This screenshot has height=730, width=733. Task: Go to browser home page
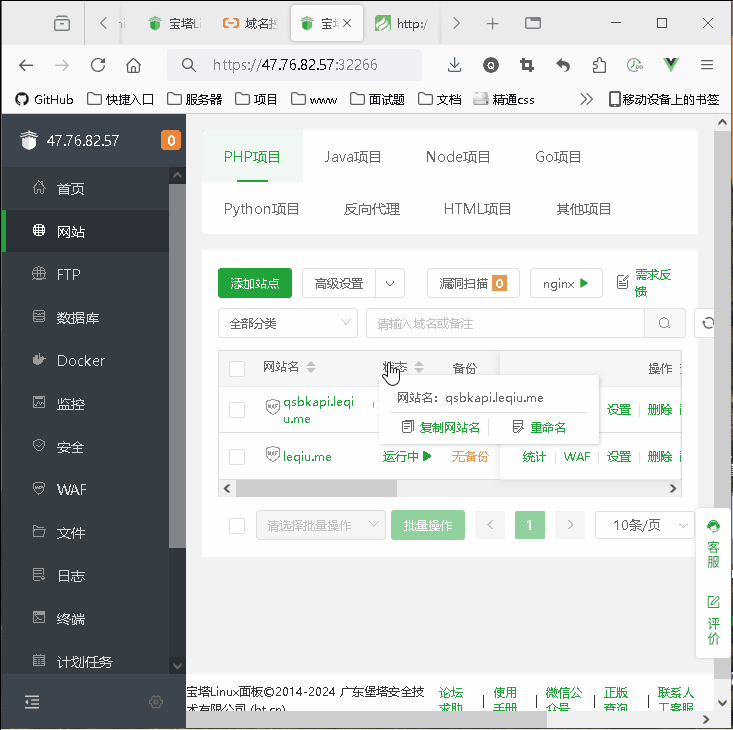[x=133, y=65]
